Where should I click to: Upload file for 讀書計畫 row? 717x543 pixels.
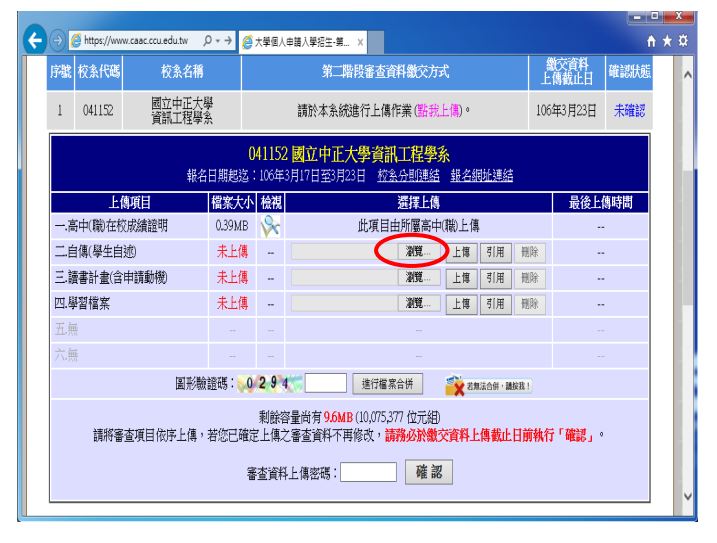[461, 278]
